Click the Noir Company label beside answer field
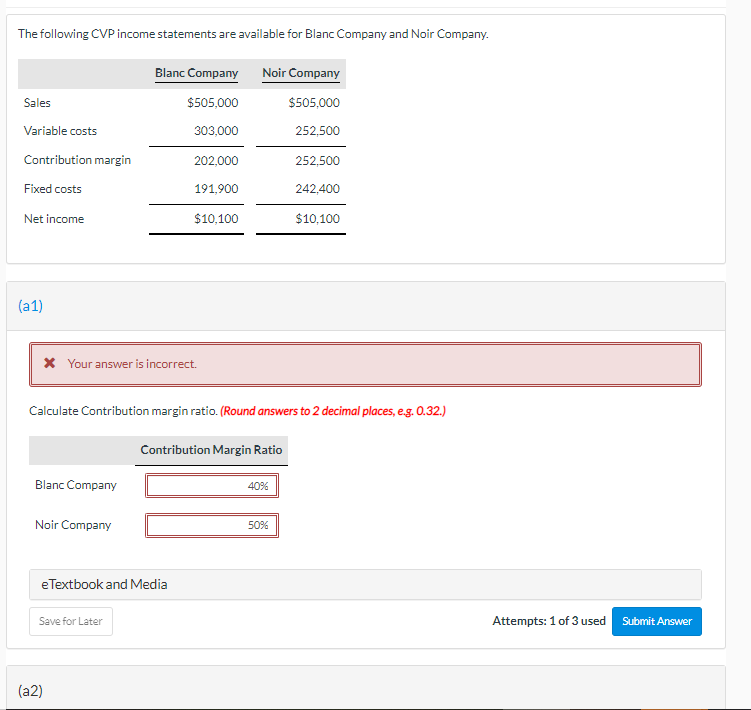Screen dimensions: 751x710 click(73, 525)
